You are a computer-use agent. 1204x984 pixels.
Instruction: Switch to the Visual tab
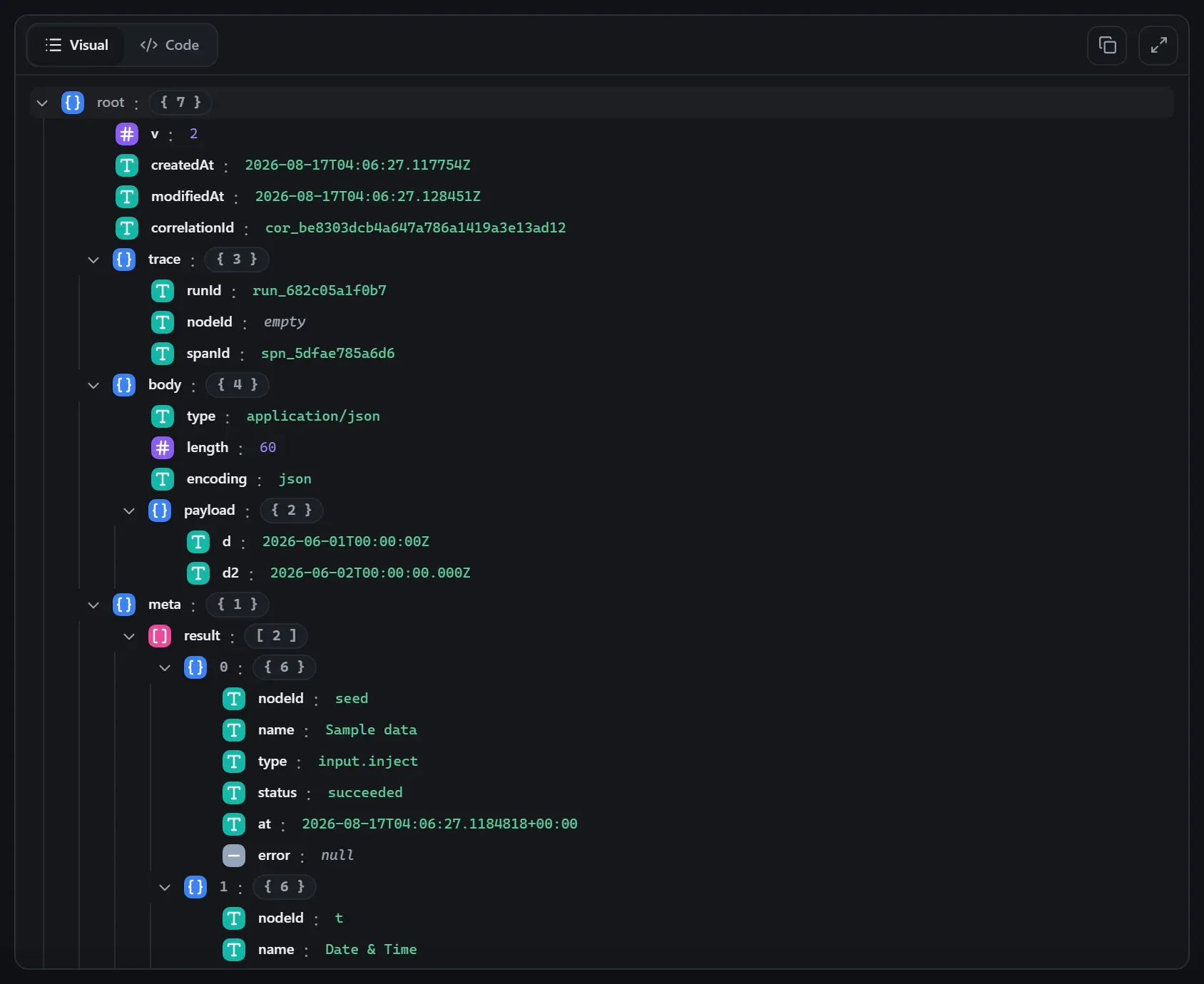tap(76, 45)
